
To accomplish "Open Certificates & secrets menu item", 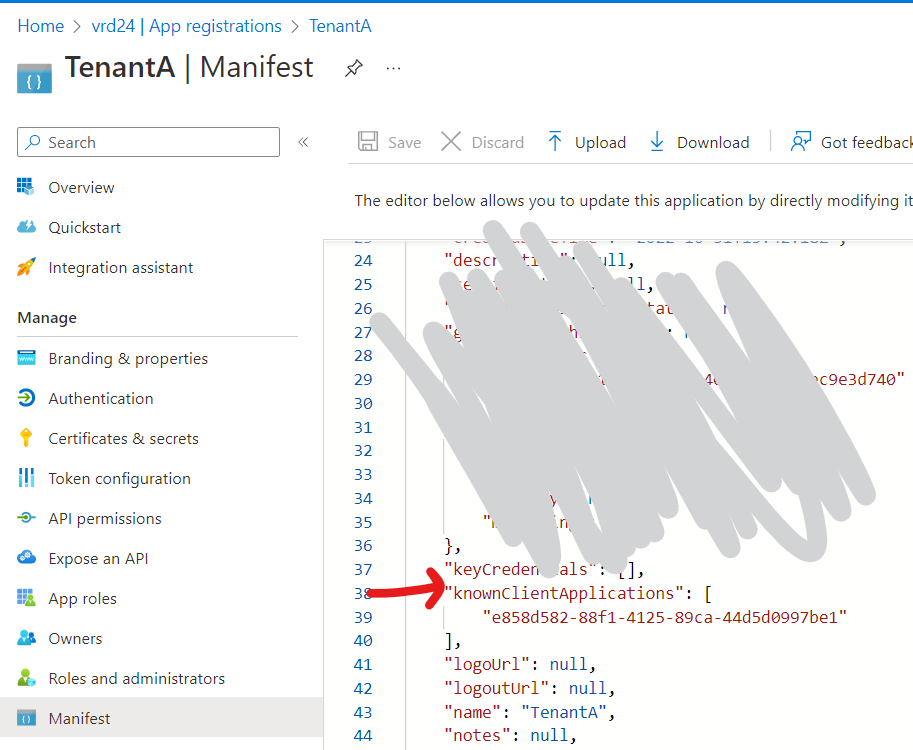I will pyautogui.click(x=123, y=438).
